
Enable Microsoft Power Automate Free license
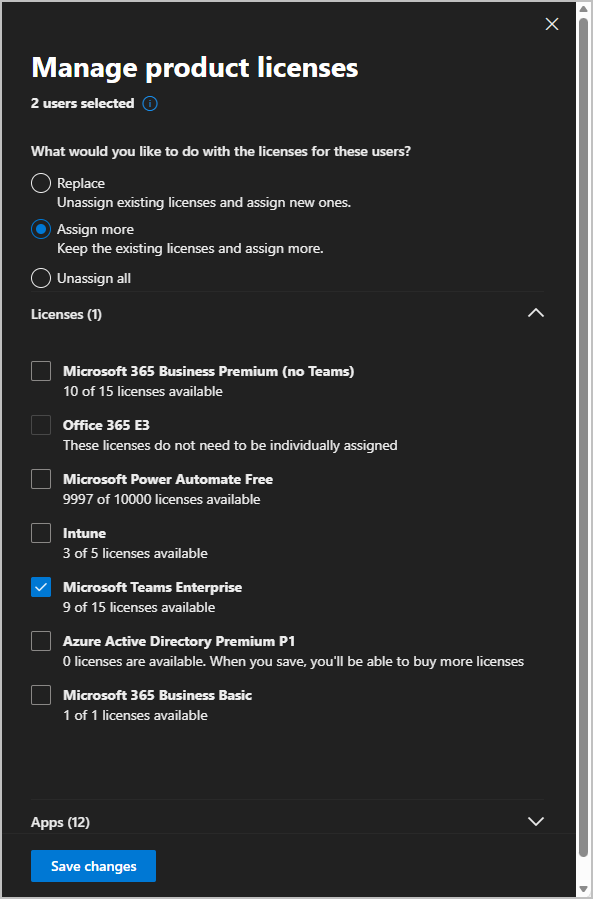[x=40, y=479]
